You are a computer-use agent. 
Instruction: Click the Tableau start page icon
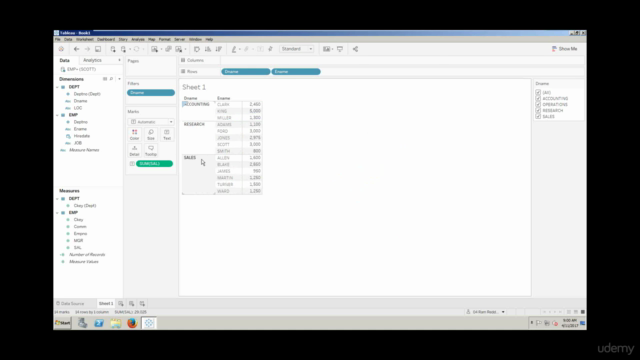coord(61,49)
